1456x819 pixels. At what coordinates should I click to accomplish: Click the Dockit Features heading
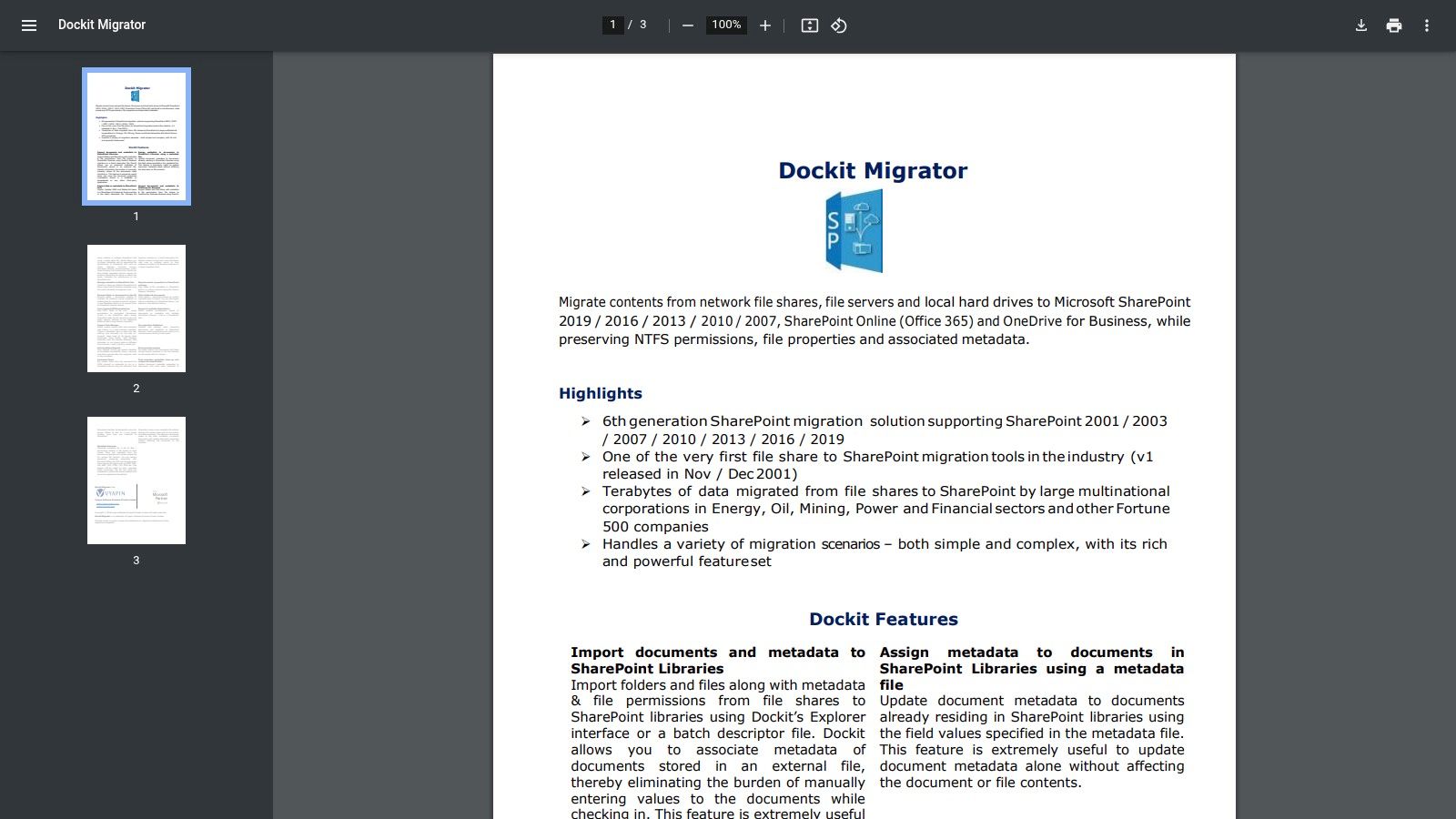click(x=883, y=619)
